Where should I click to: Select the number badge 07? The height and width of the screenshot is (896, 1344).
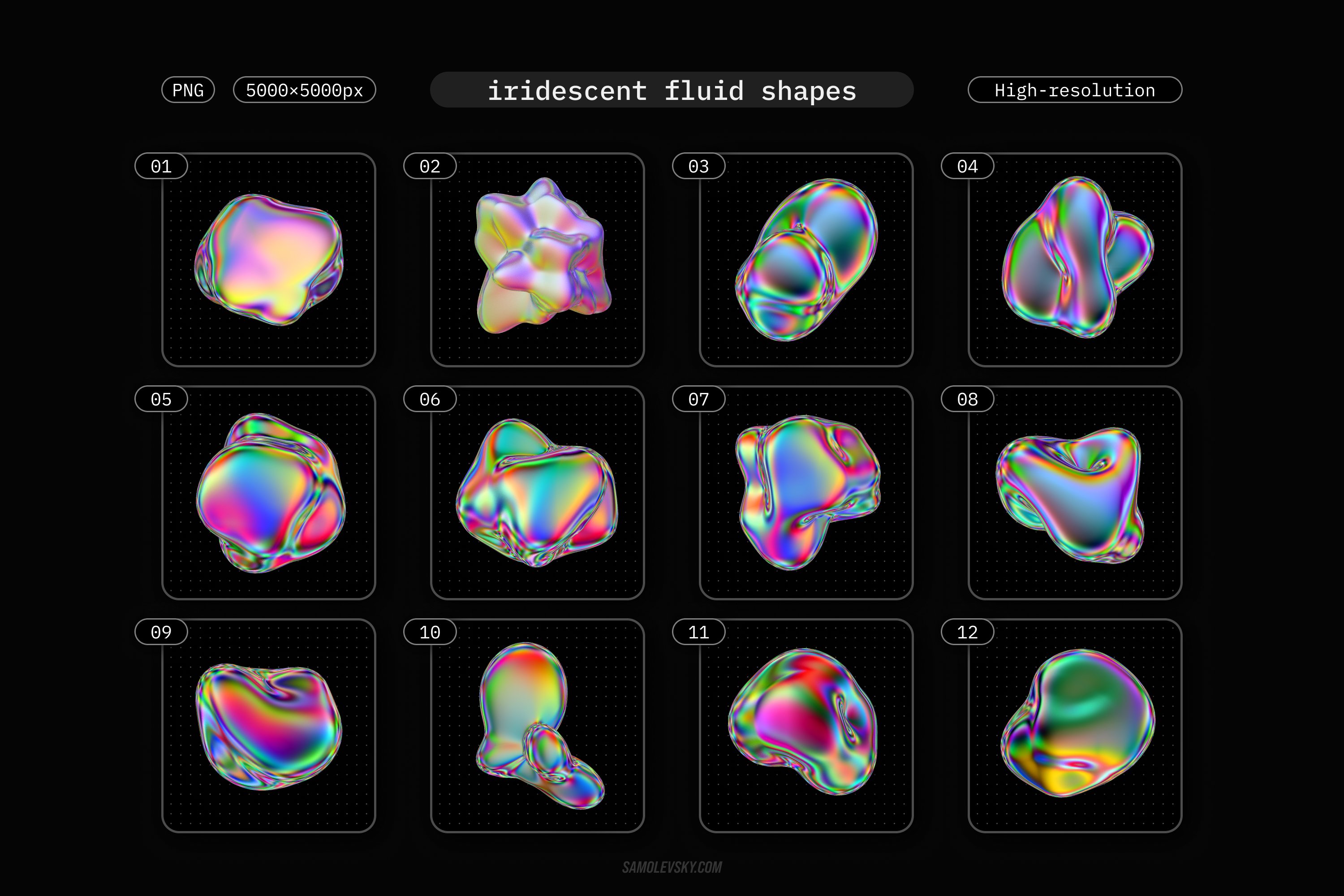point(699,401)
